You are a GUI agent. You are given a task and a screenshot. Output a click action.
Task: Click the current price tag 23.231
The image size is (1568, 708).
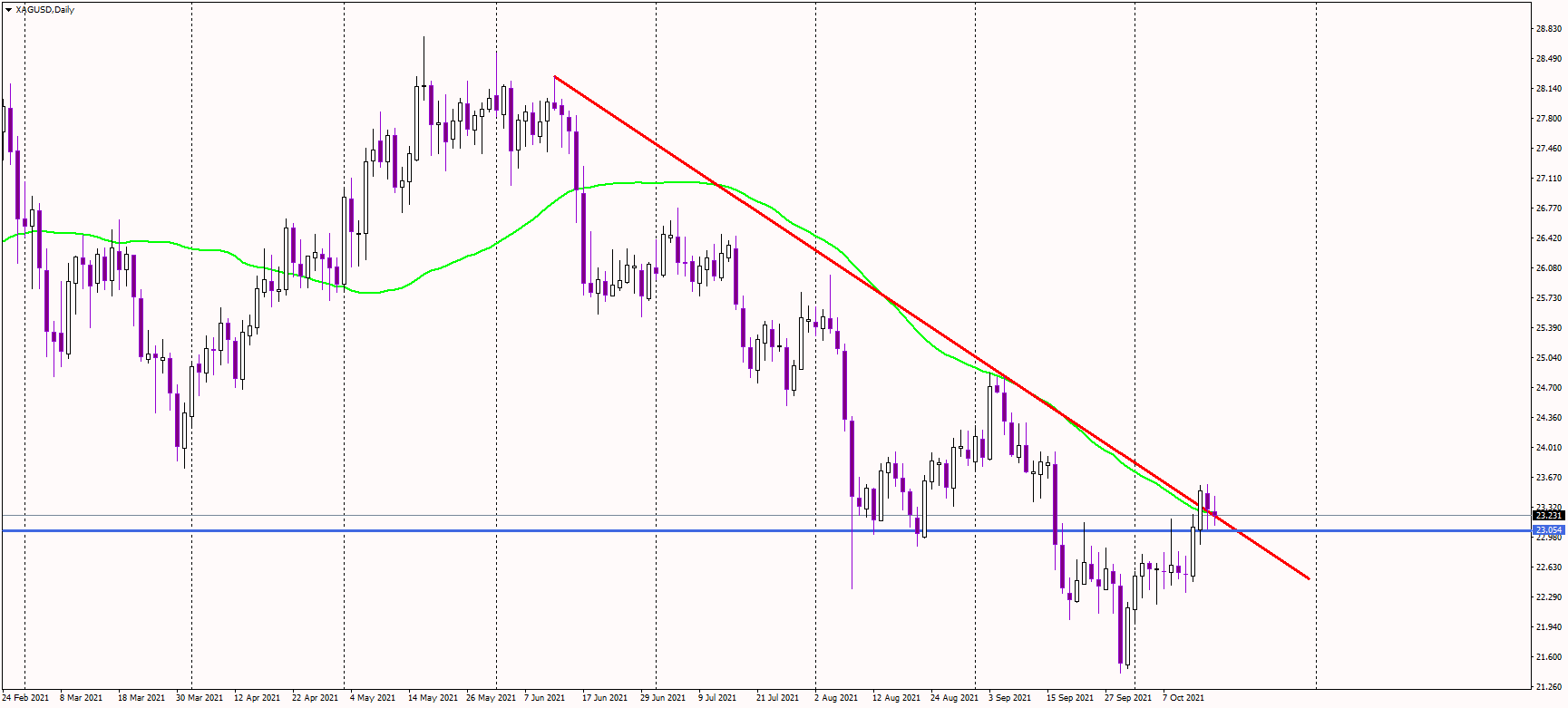coord(1548,516)
